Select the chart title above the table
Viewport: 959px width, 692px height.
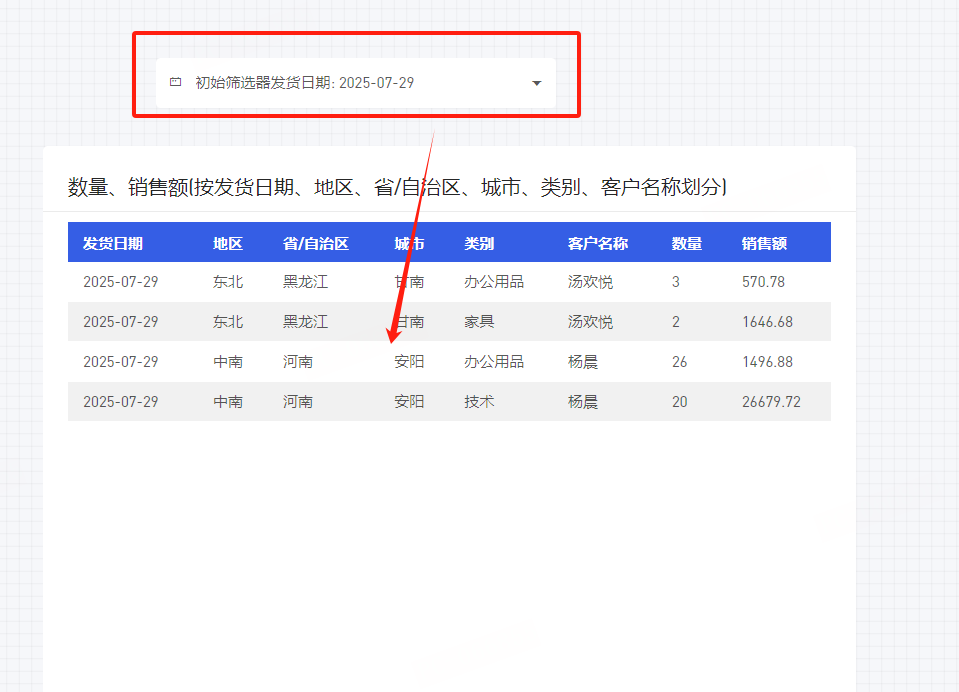(397, 187)
